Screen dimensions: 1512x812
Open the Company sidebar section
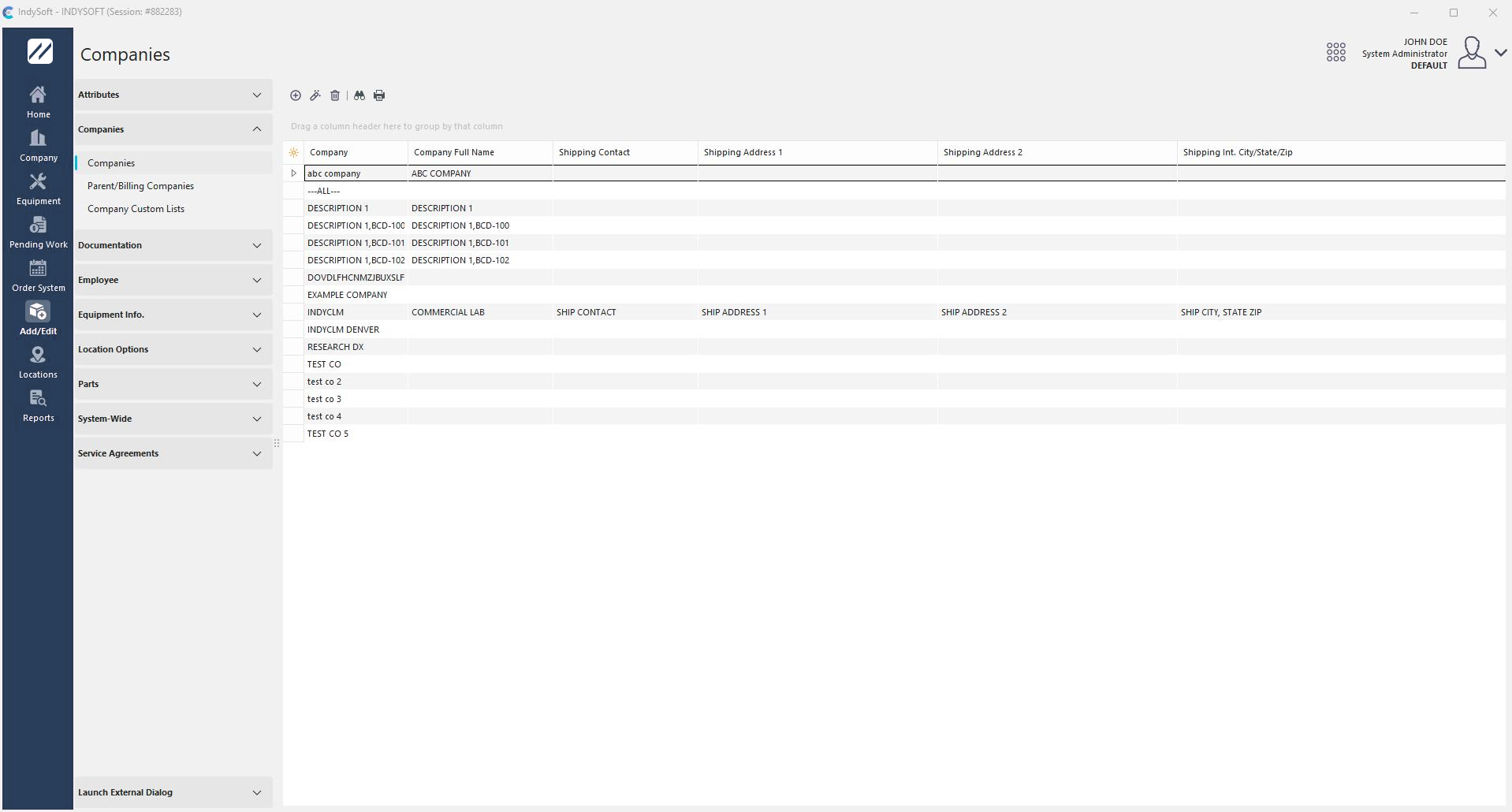coord(38,146)
